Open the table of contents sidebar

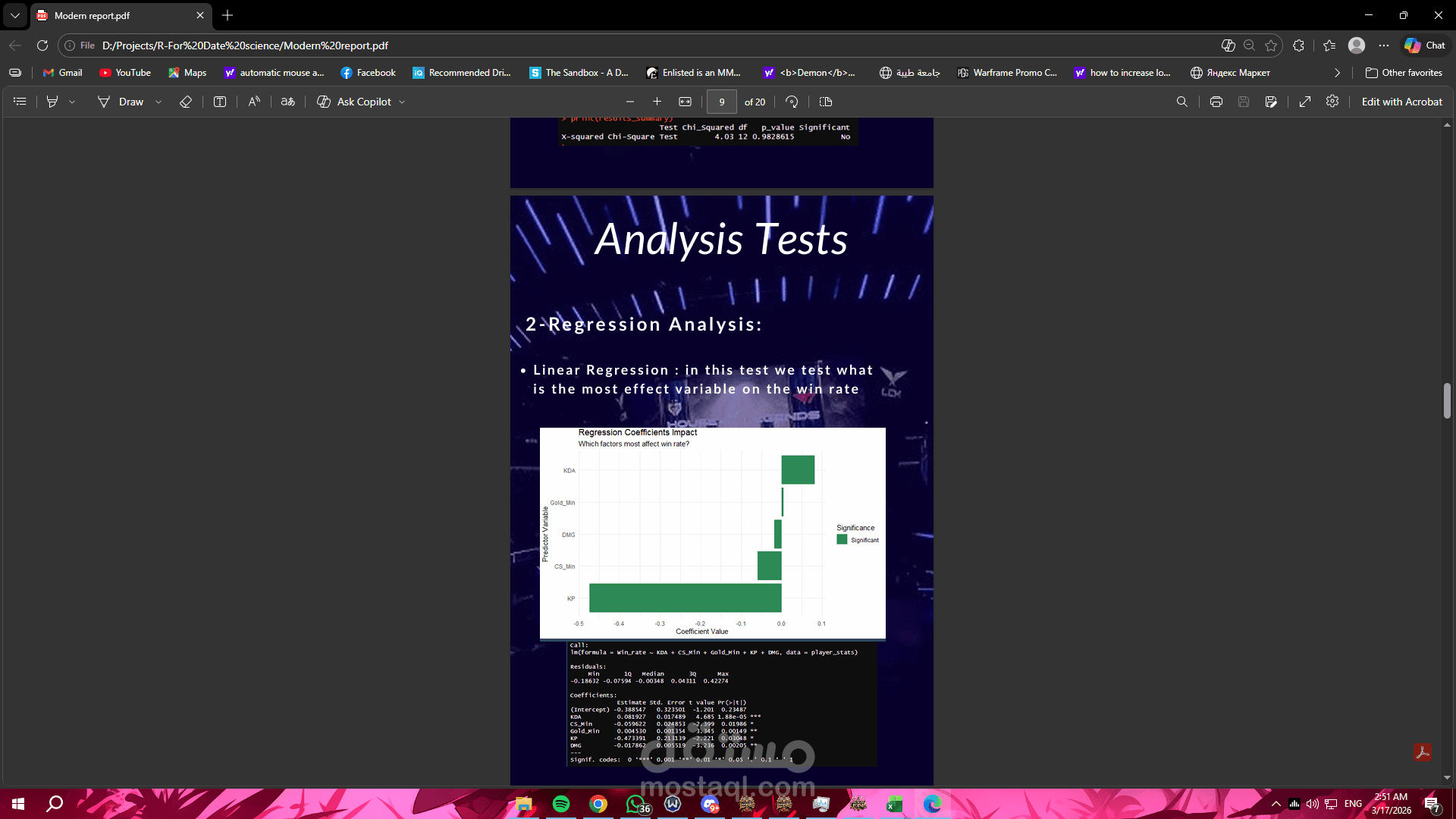(20, 102)
